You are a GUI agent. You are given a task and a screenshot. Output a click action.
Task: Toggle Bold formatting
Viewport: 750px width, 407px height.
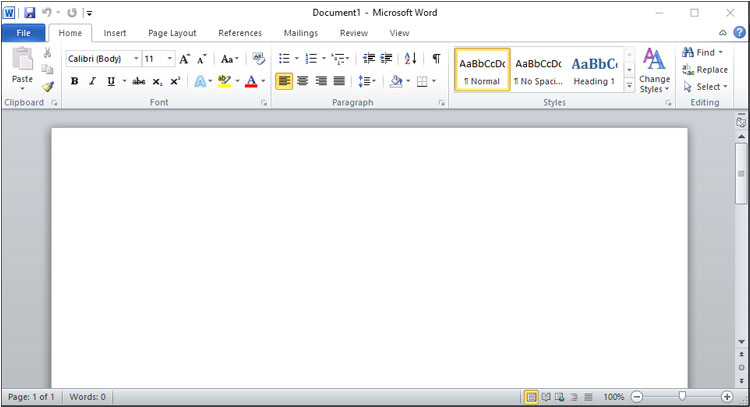click(x=75, y=81)
